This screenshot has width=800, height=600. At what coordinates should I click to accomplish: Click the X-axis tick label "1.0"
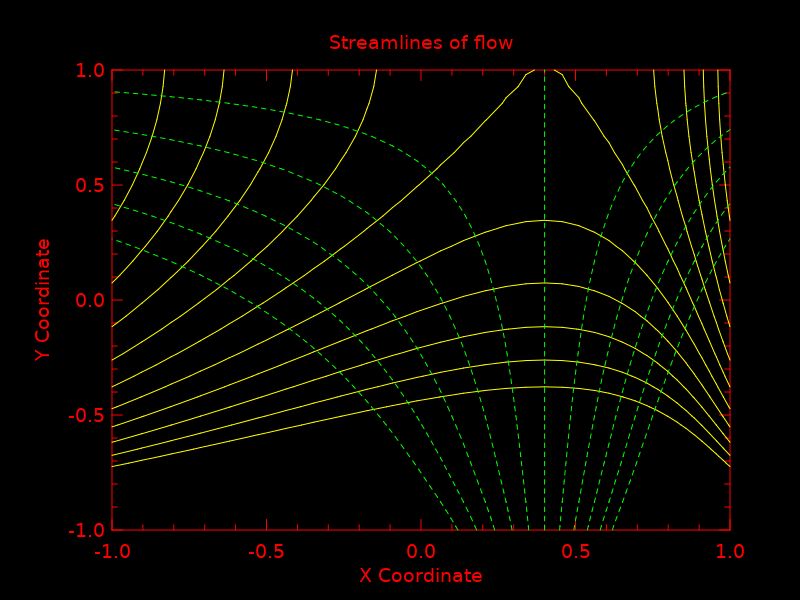tap(730, 552)
